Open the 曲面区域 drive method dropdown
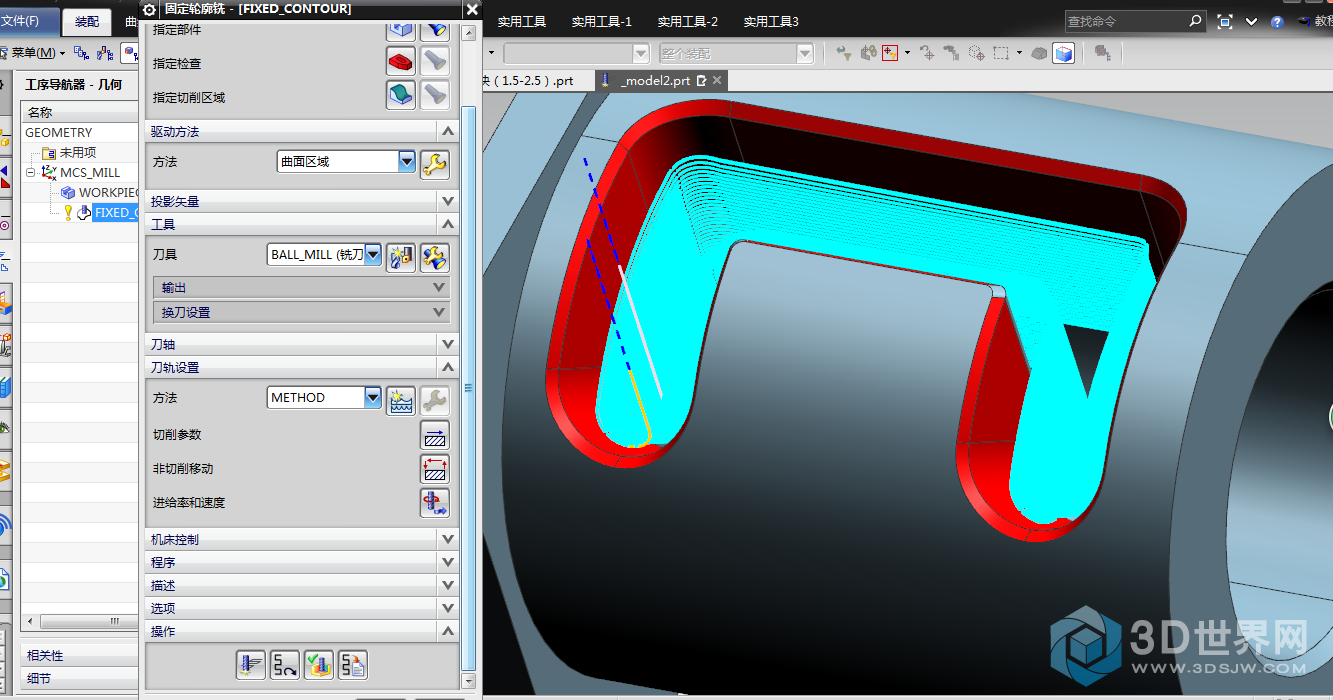 (x=406, y=161)
